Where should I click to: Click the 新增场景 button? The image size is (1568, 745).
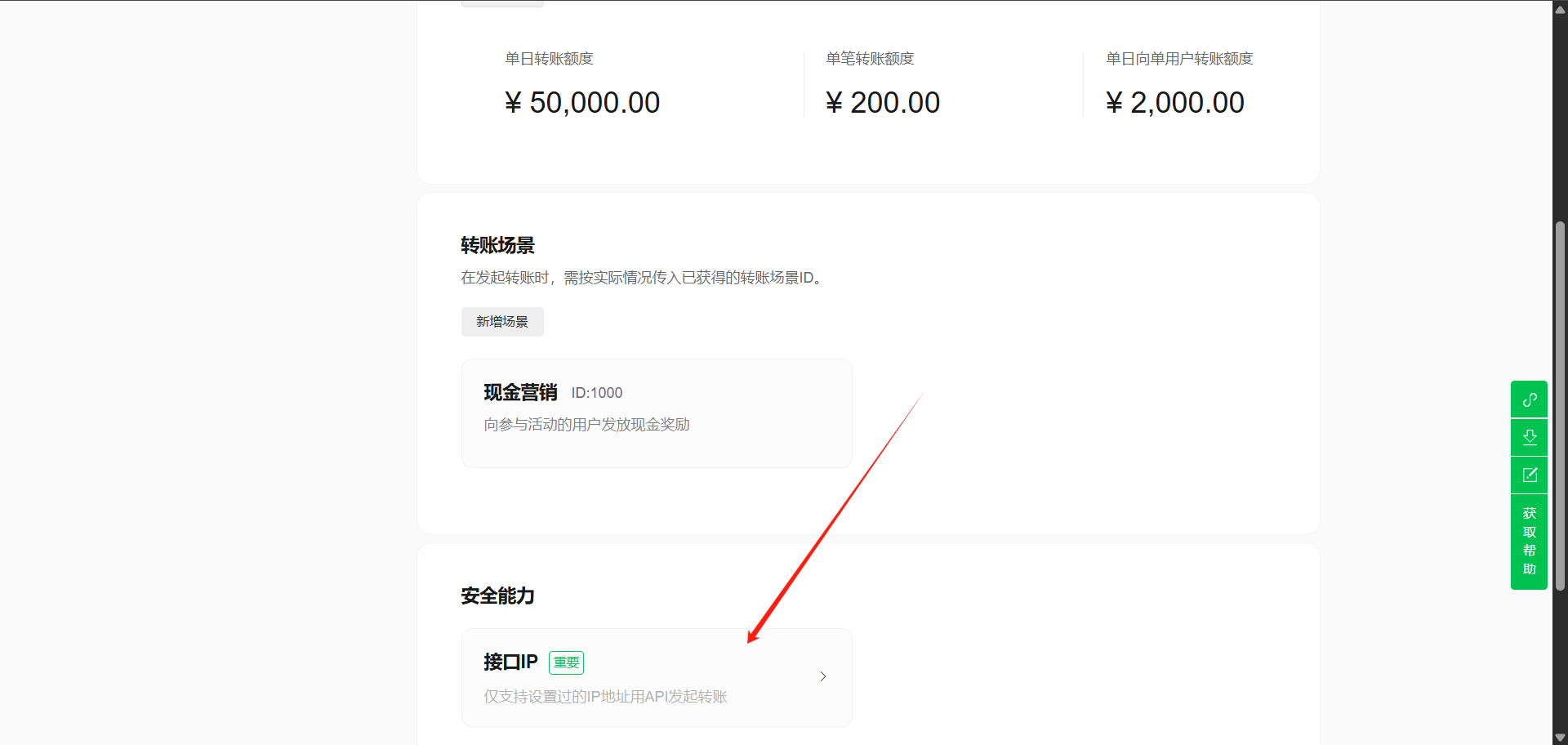click(x=502, y=322)
